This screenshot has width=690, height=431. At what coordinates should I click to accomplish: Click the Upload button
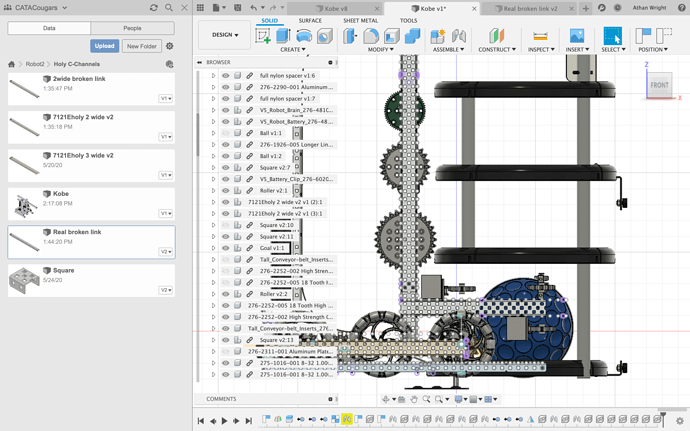pos(104,46)
